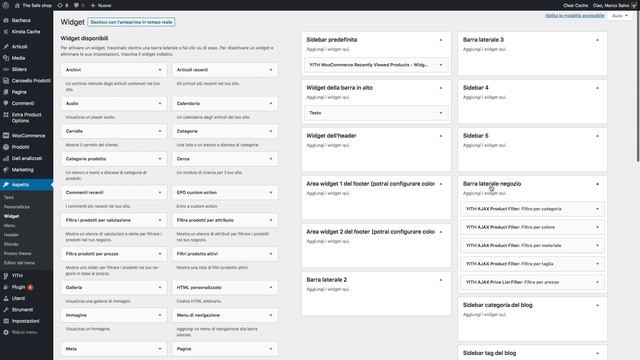Open the Aiuto help tab
This screenshot has width=640, height=360.
tap(620, 16)
